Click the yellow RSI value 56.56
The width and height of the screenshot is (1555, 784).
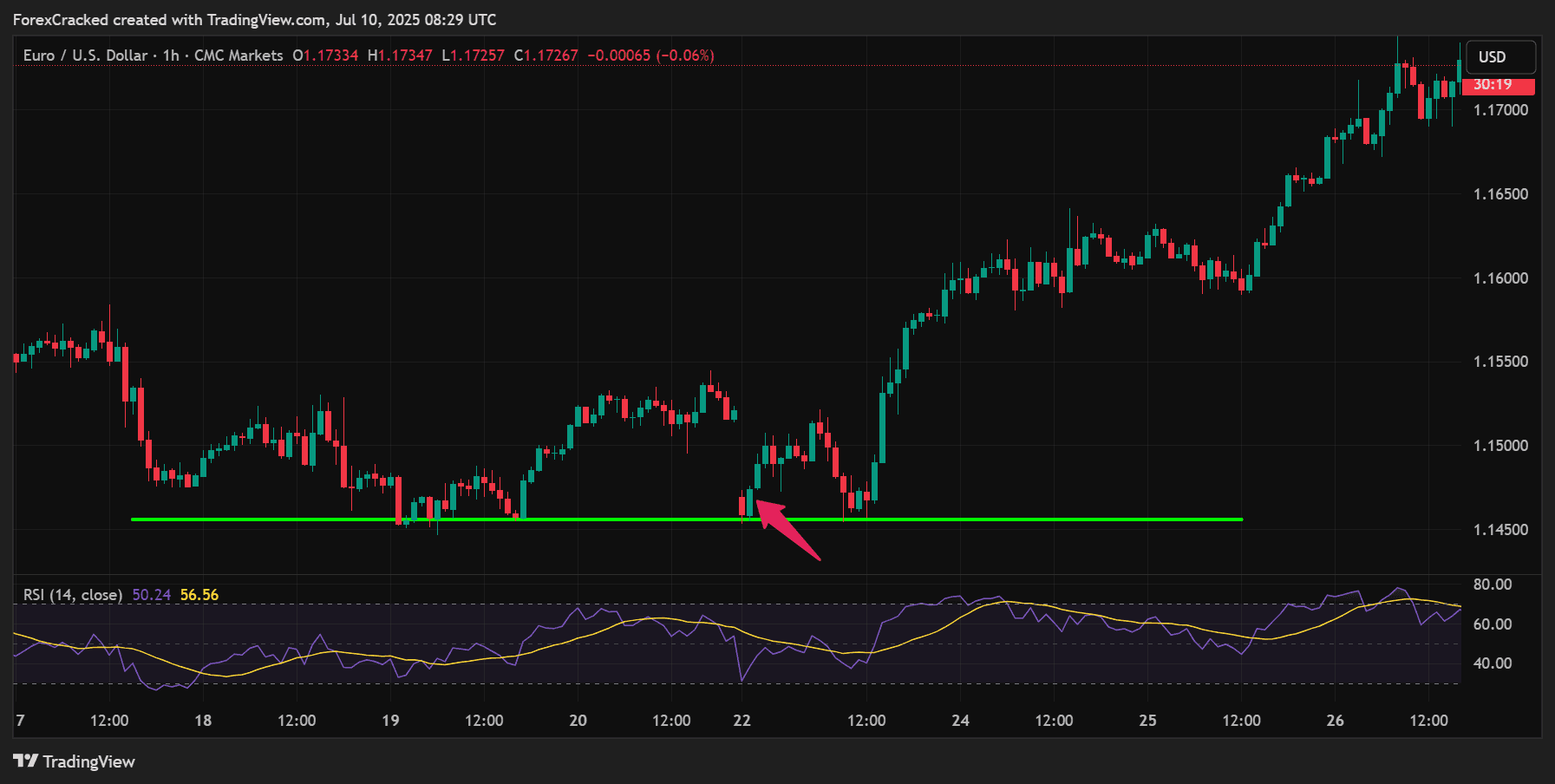tap(199, 595)
